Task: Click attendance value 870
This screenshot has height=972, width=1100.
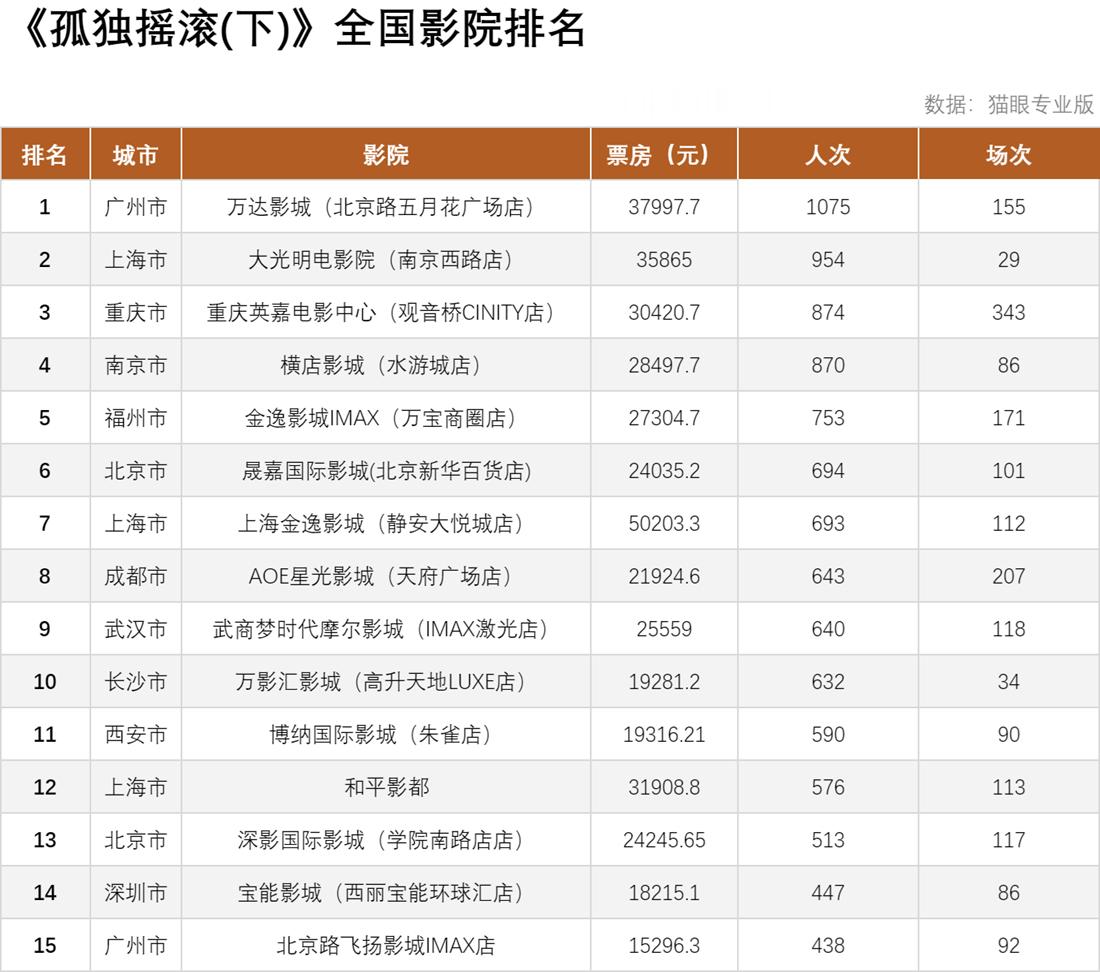Action: (828, 365)
